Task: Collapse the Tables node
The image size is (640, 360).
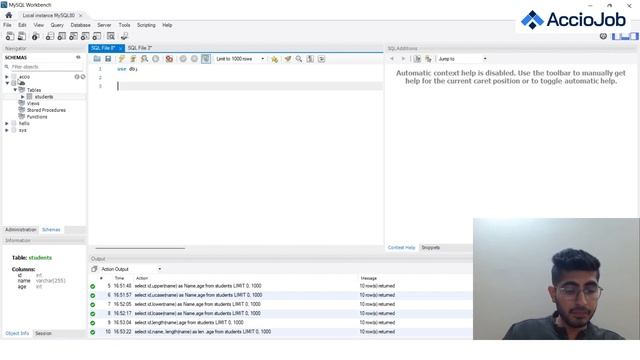Action: [15, 90]
